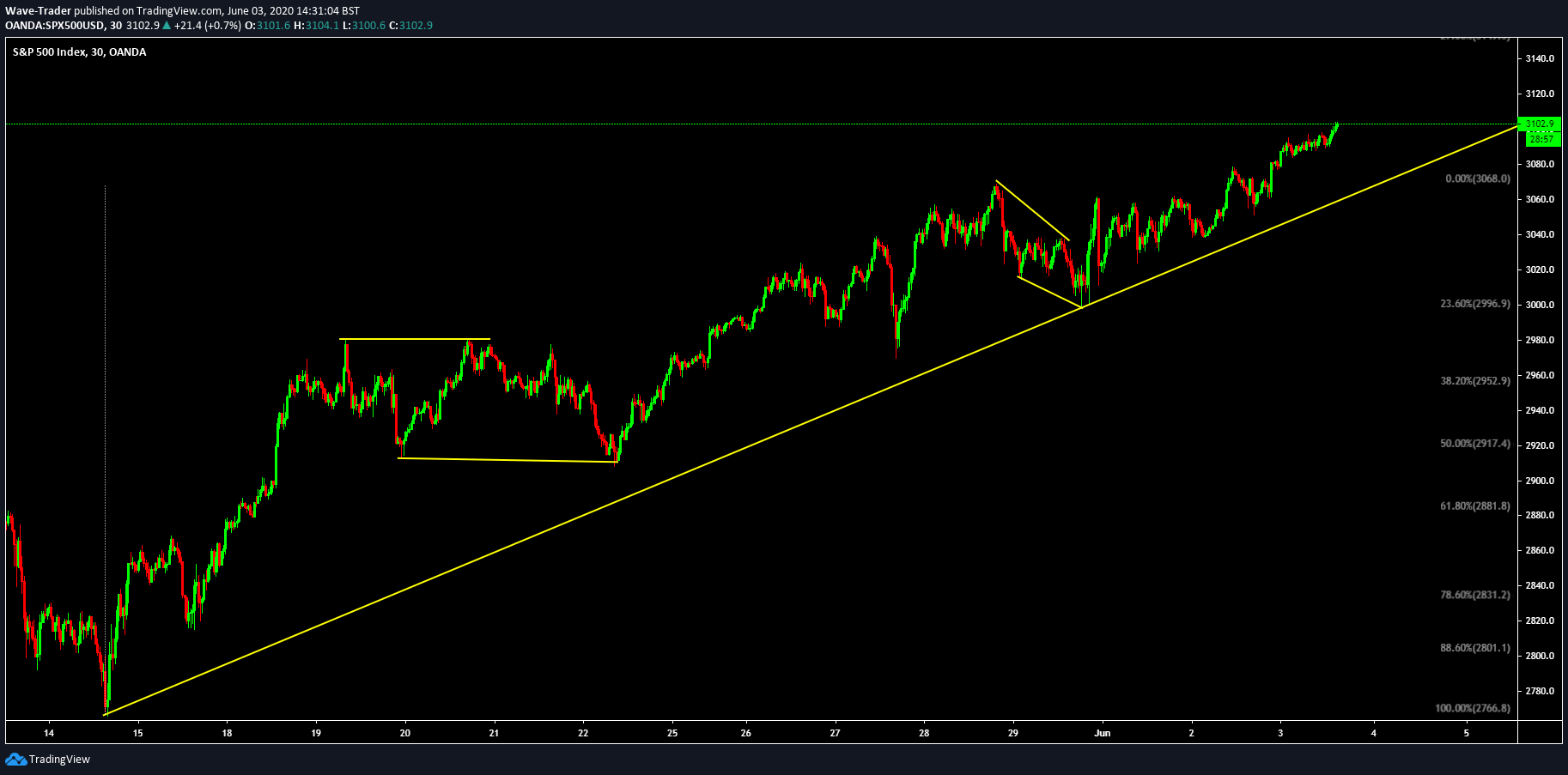This screenshot has width=1568, height=775.
Task: Open the Wave-Trader author name
Action: 38,11
